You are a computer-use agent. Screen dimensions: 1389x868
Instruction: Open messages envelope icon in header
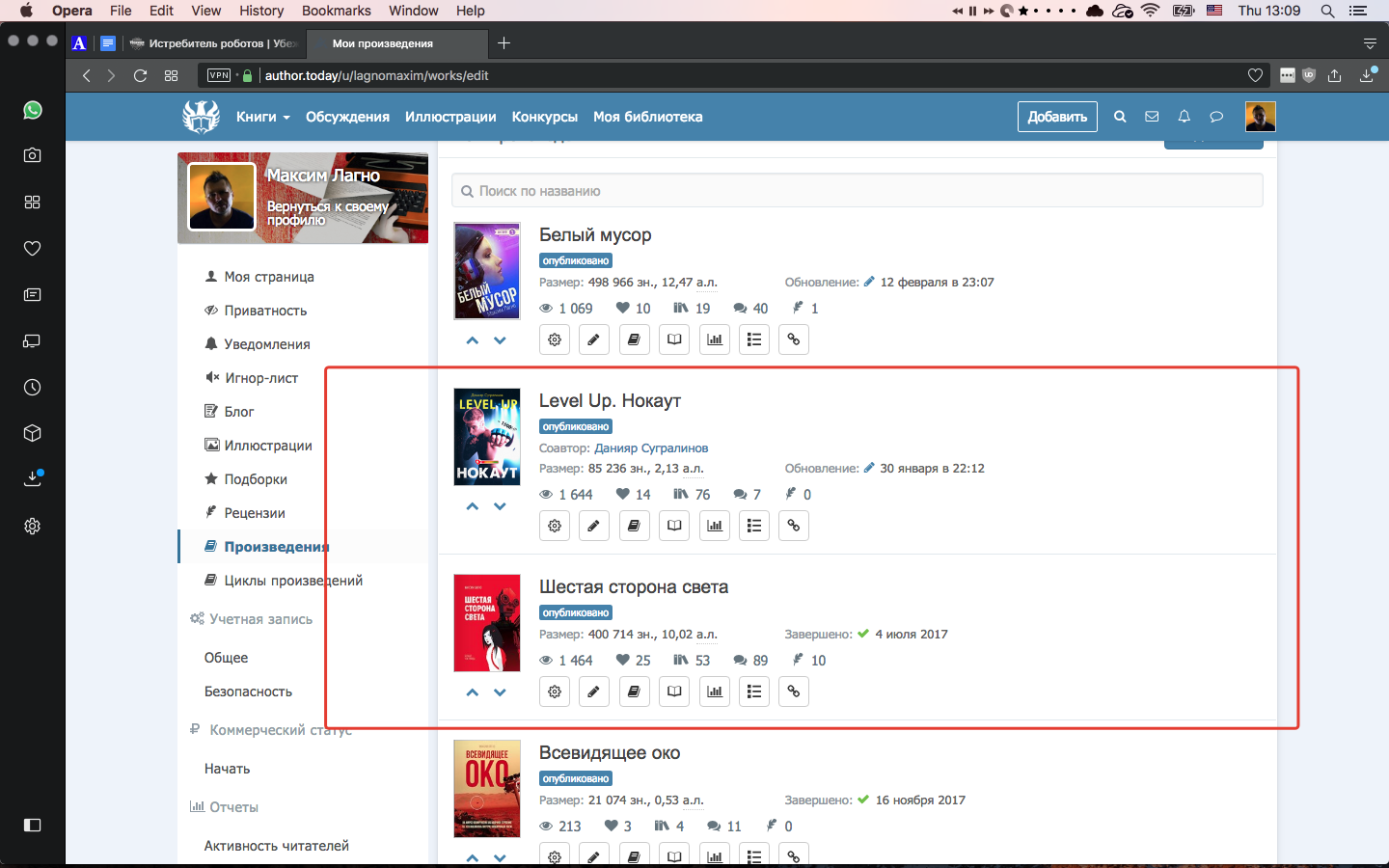1152,117
